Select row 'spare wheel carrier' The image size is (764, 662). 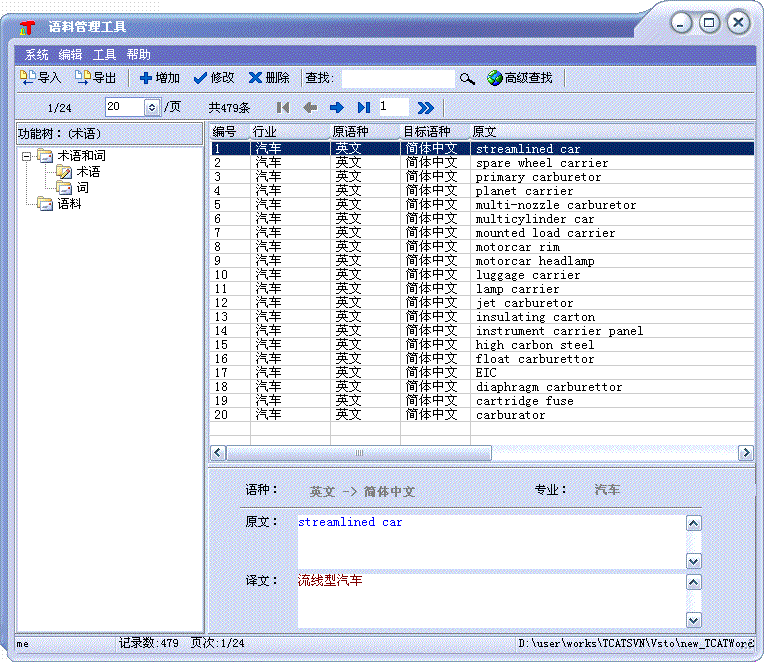[x=482, y=163]
